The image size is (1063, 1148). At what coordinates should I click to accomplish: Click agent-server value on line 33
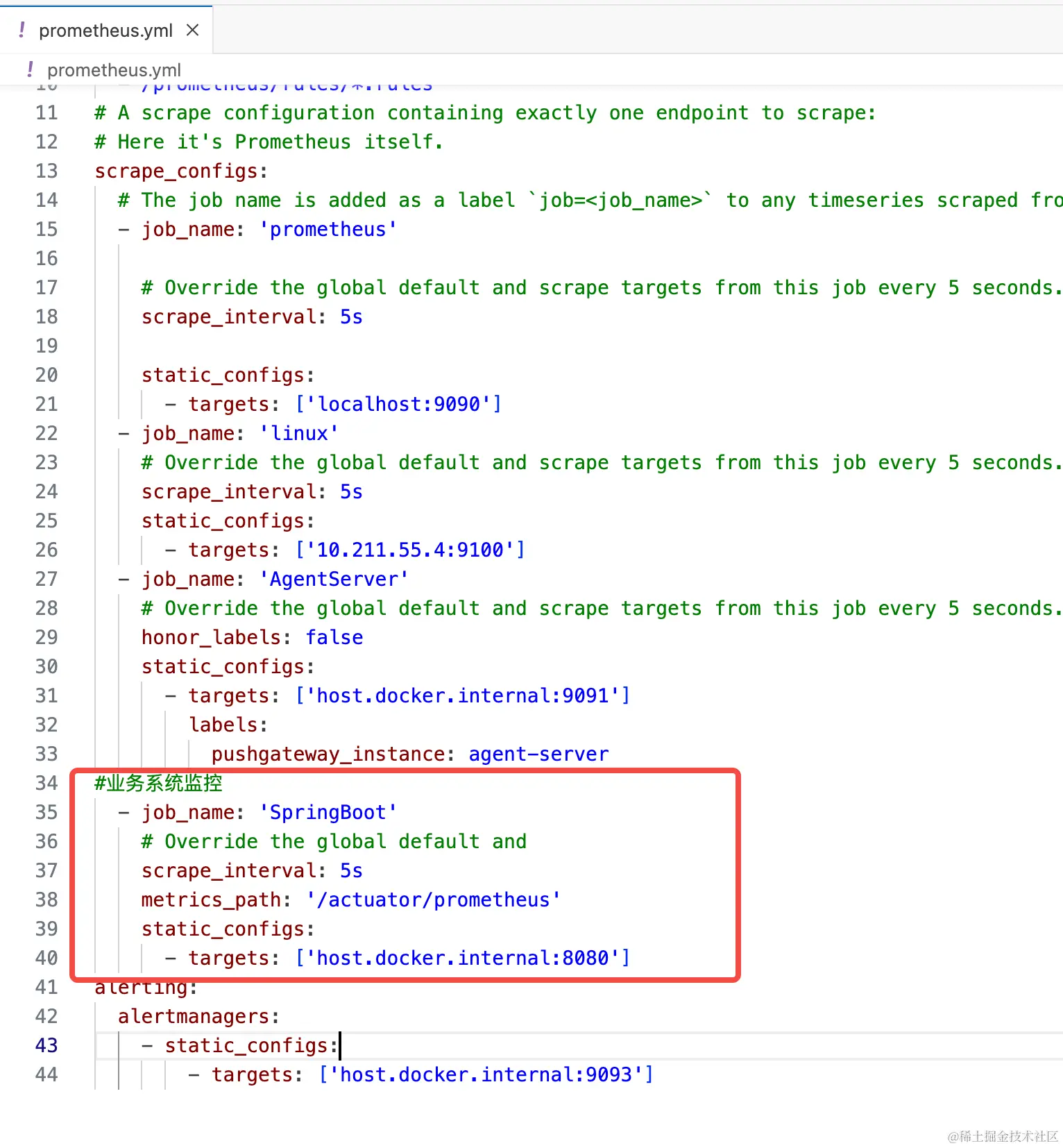[538, 754]
